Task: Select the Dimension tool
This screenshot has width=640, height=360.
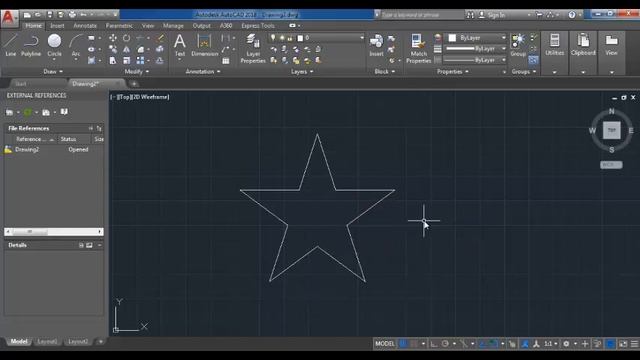Action: (204, 45)
